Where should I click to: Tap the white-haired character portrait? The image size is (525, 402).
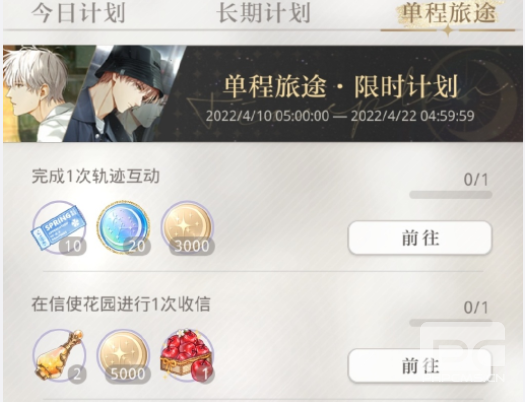point(39,93)
